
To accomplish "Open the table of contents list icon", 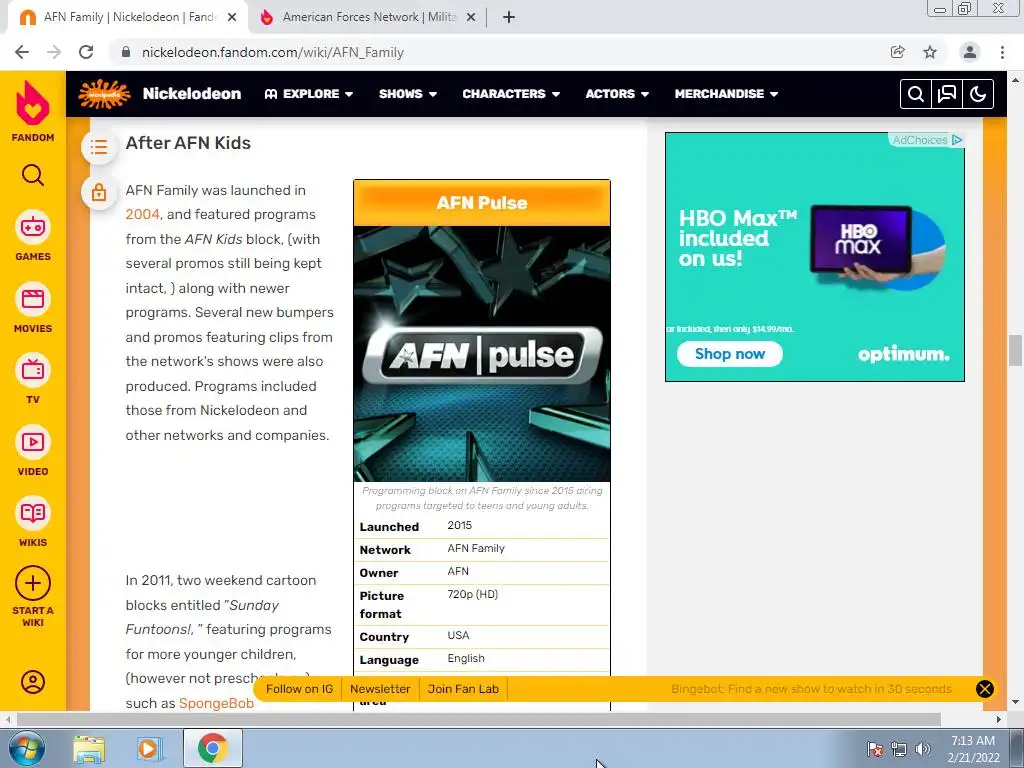I will tap(99, 146).
